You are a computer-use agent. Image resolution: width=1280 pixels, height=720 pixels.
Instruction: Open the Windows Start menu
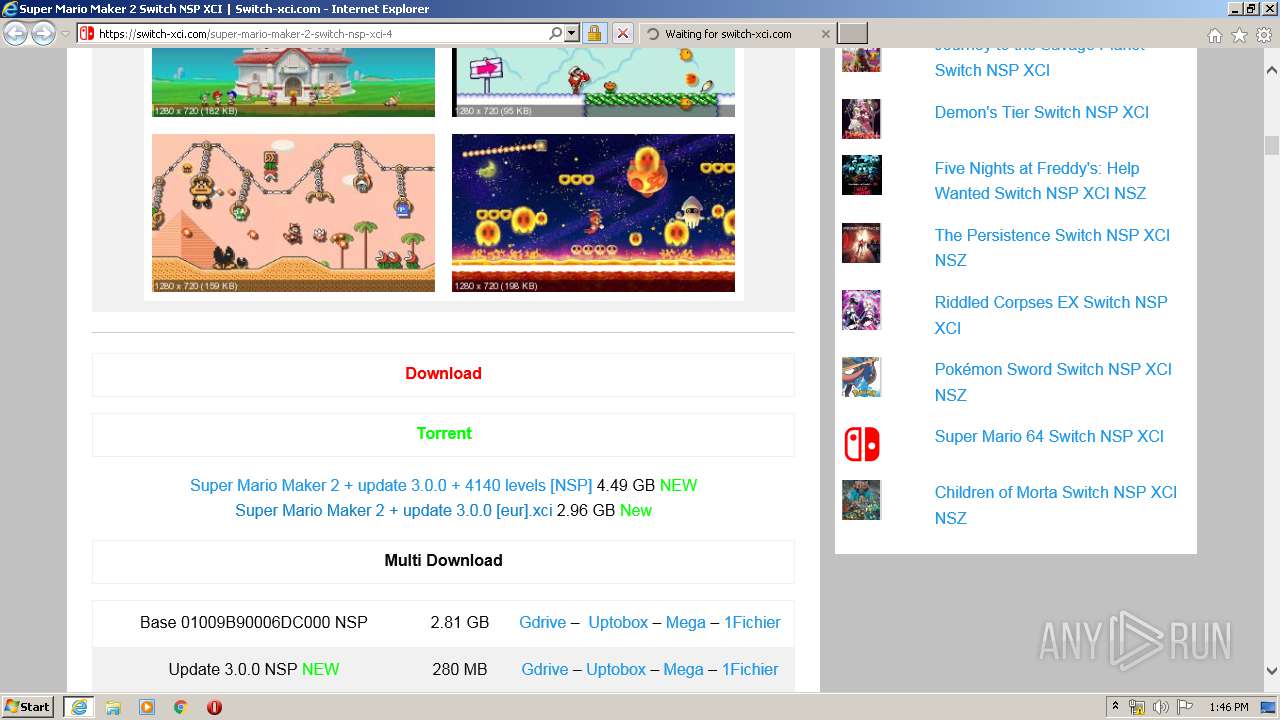[x=27, y=706]
